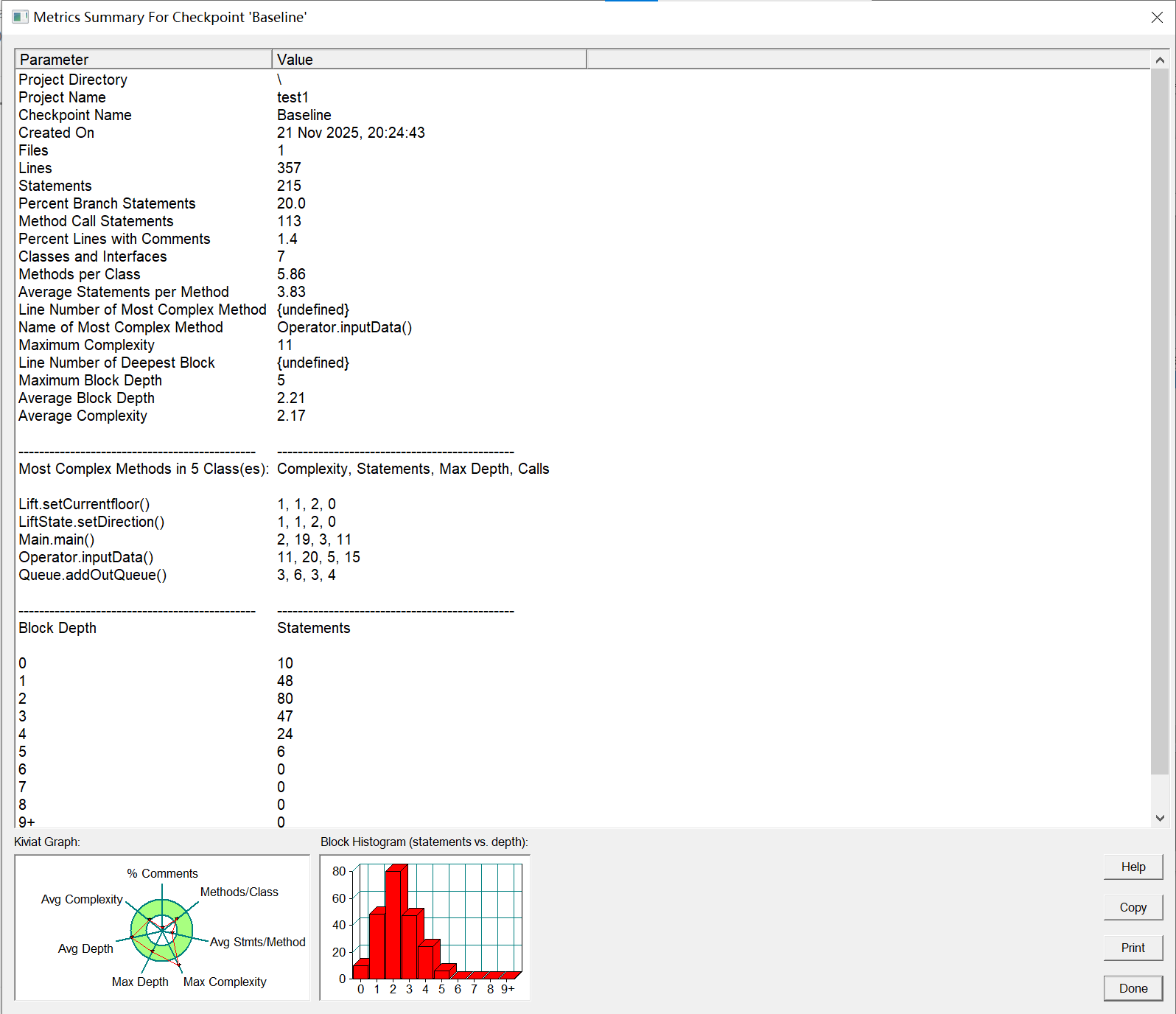Select the Lines row
Viewport: 1176px width, 1014px height.
click(x=582, y=168)
